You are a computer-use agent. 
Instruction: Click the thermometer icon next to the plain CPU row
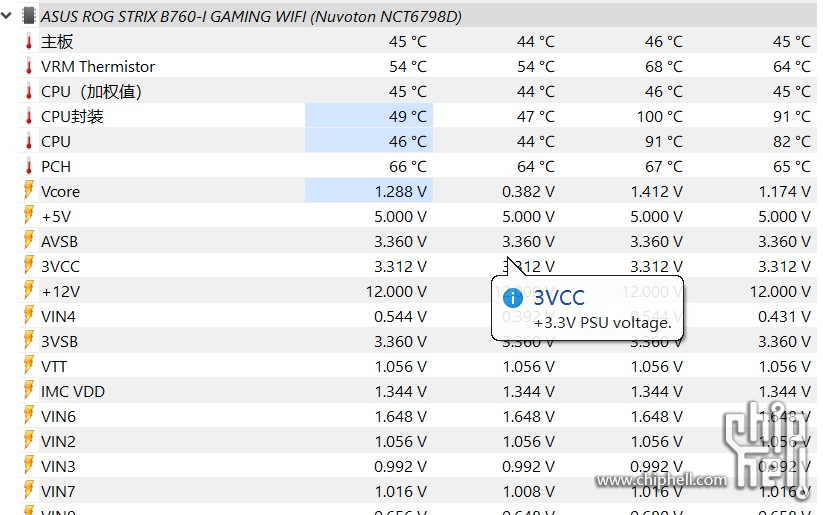29,142
